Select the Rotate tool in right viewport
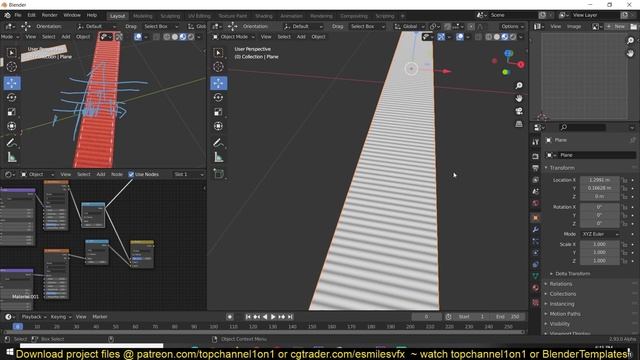Viewport: 640px width, 360px height. (x=218, y=98)
